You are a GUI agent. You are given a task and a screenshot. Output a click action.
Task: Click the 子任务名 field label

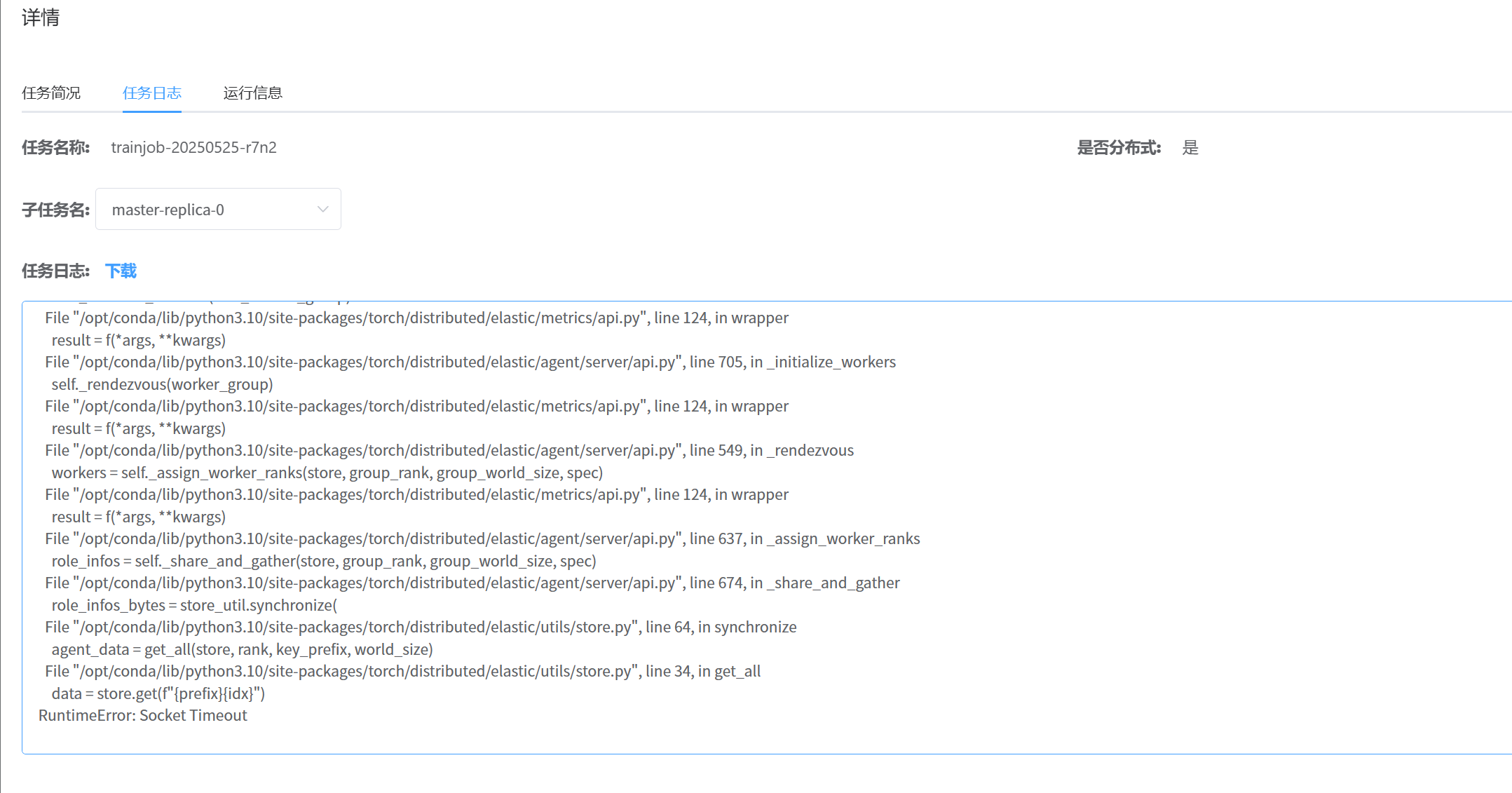click(55, 210)
